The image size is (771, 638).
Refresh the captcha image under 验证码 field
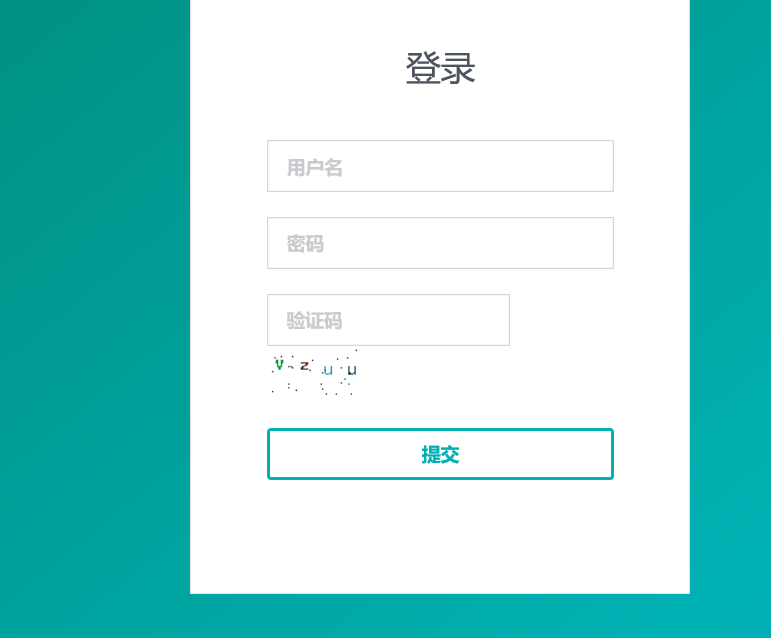(x=313, y=372)
